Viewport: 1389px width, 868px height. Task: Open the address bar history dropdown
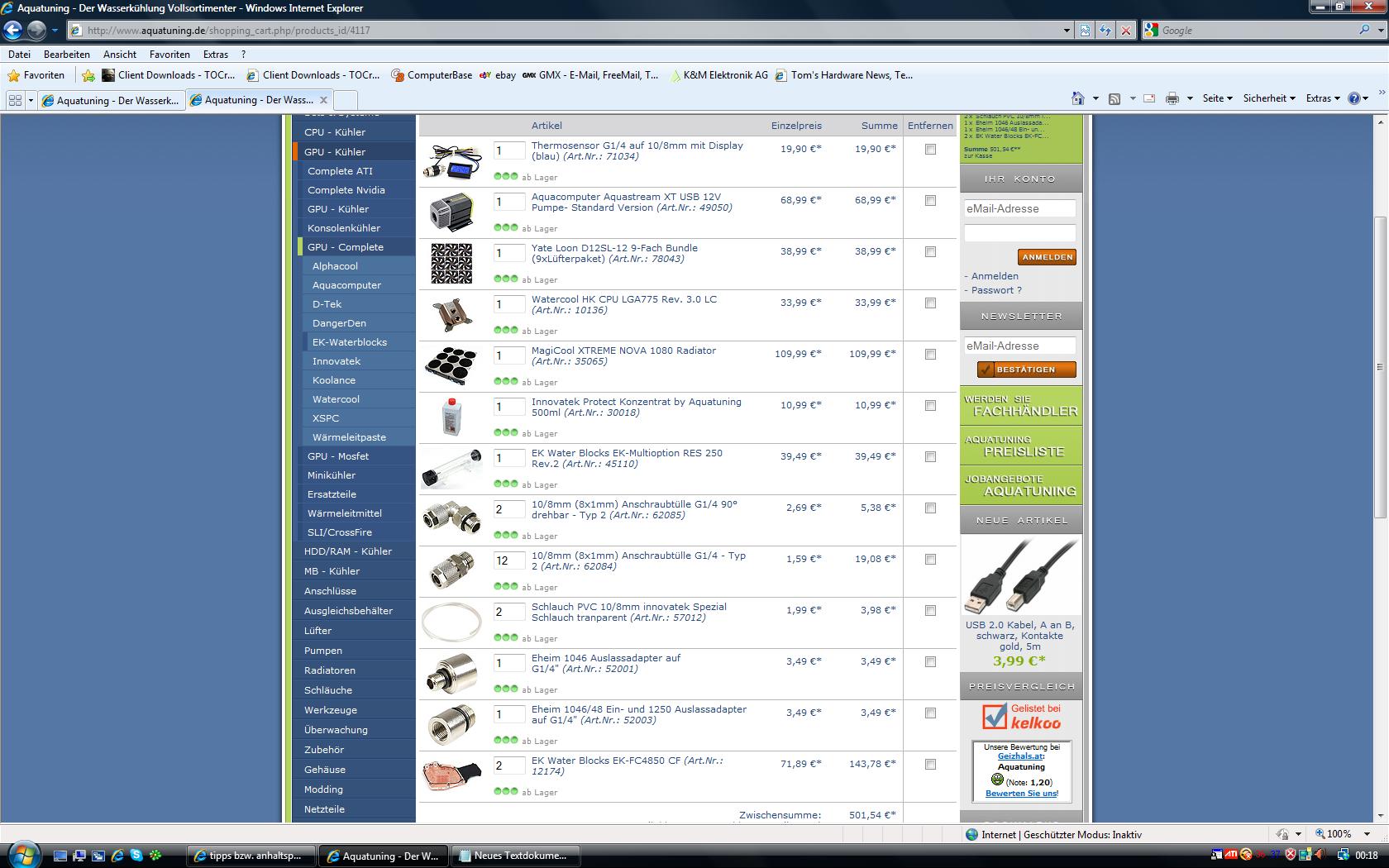[1066, 31]
